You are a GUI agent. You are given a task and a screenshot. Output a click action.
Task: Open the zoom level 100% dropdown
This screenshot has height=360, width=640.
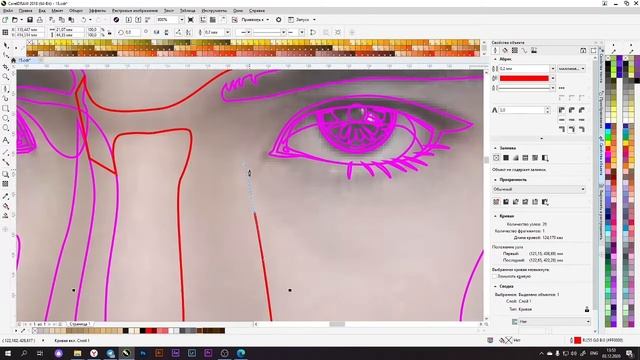click(x=181, y=20)
